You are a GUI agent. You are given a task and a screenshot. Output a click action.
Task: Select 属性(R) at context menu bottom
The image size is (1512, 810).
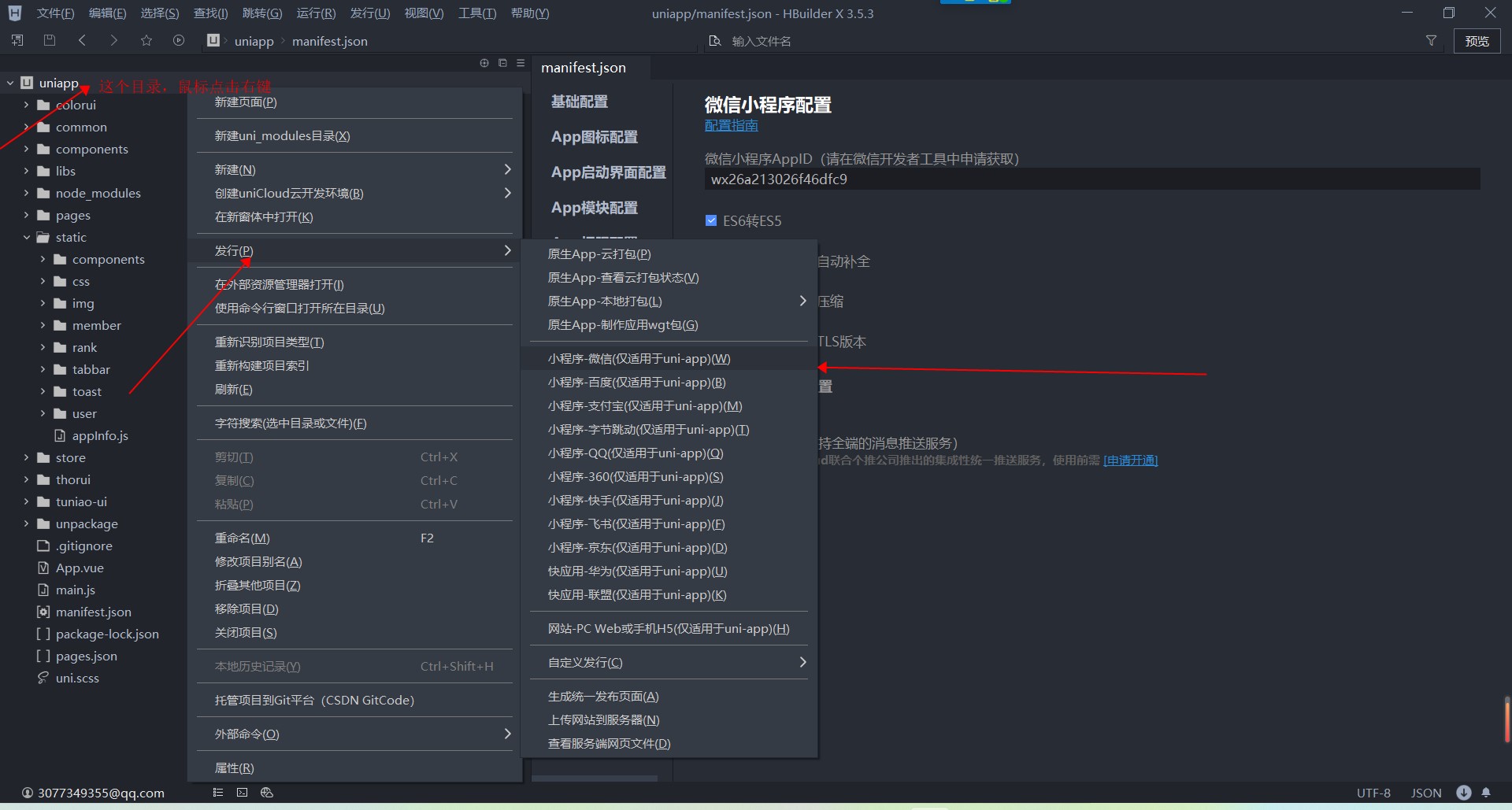(x=355, y=767)
